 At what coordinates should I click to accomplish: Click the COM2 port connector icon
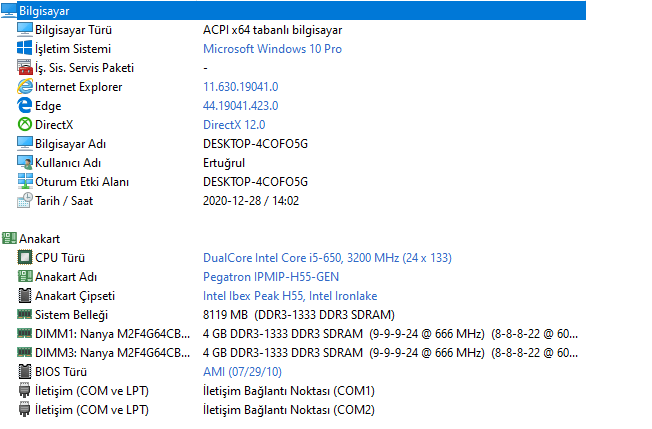[x=25, y=409]
